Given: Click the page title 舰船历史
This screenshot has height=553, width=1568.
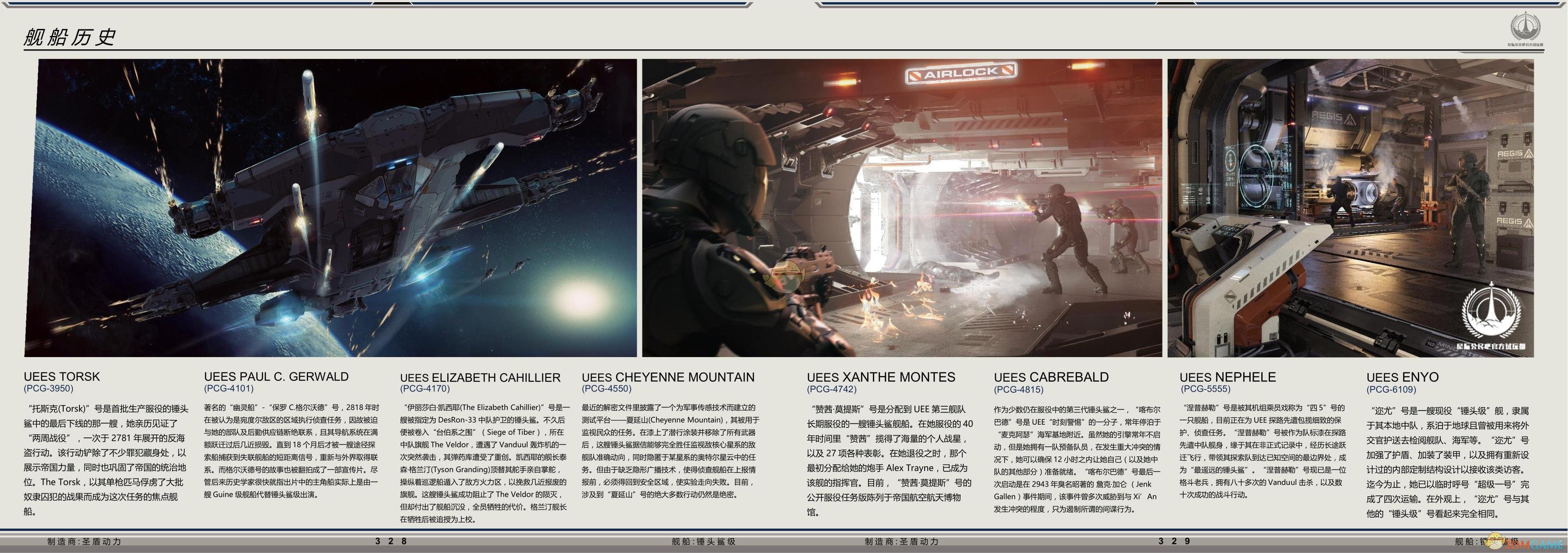Looking at the screenshot, I should click(x=69, y=38).
